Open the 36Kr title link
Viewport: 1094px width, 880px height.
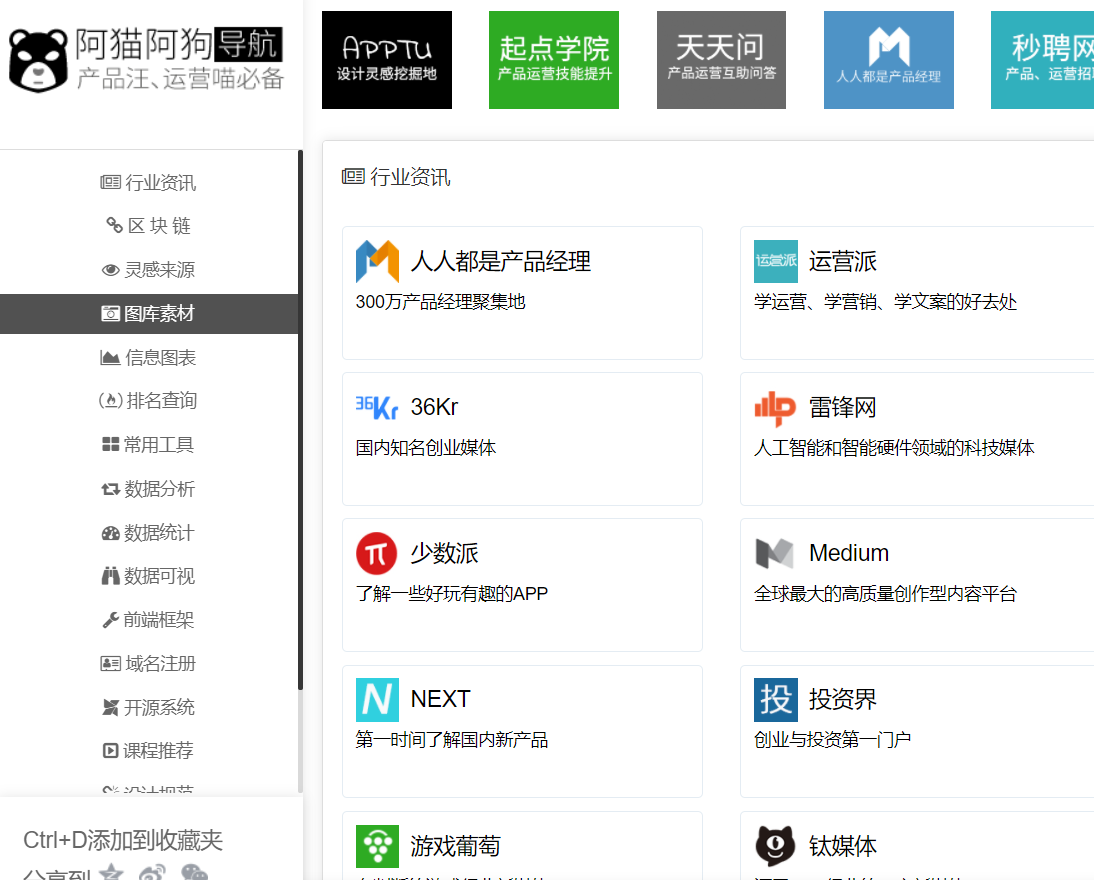tap(434, 407)
